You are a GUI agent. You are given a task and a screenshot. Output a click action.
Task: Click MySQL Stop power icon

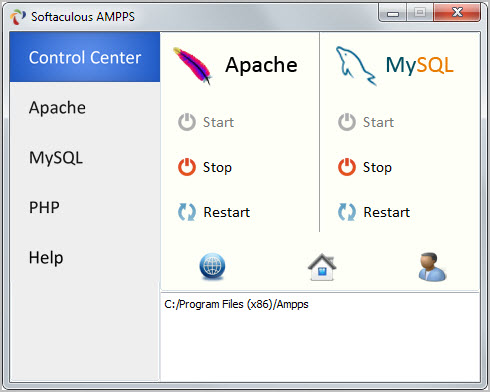coord(347,167)
